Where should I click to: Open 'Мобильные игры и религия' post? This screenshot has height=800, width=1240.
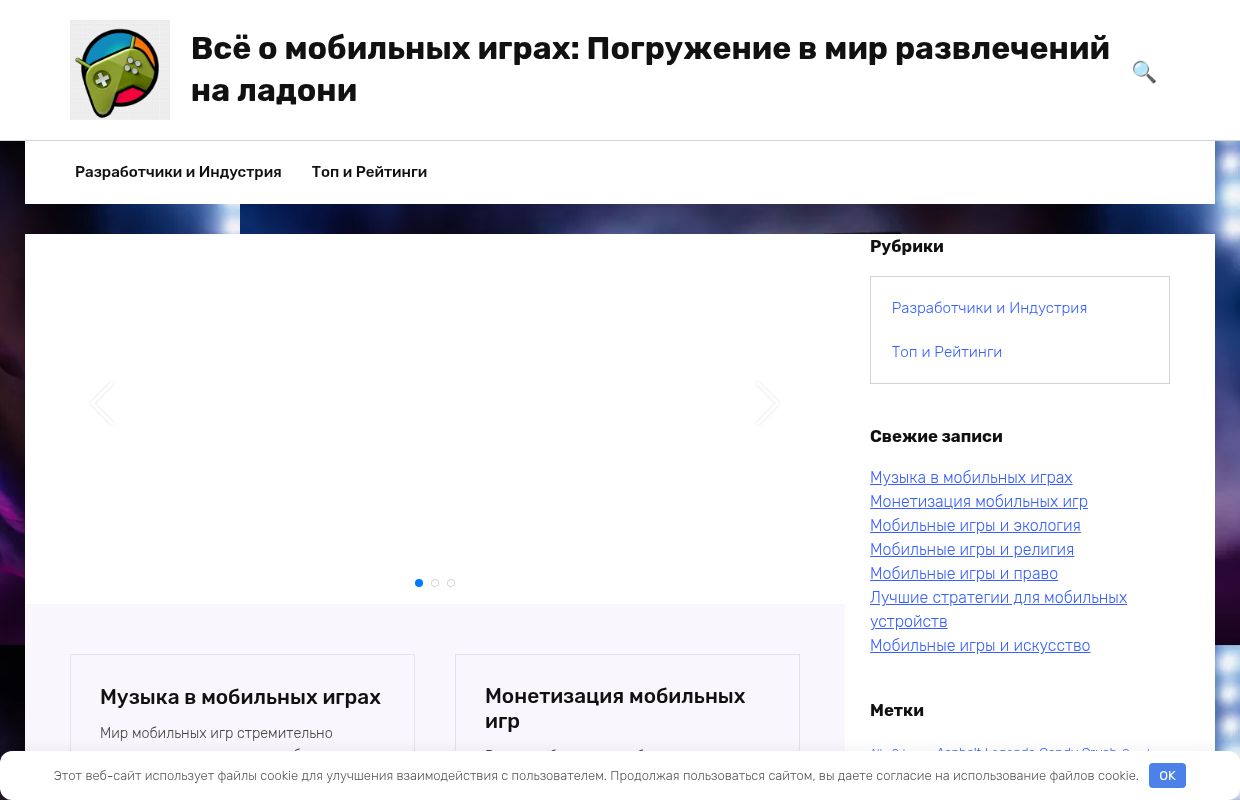[x=971, y=549]
